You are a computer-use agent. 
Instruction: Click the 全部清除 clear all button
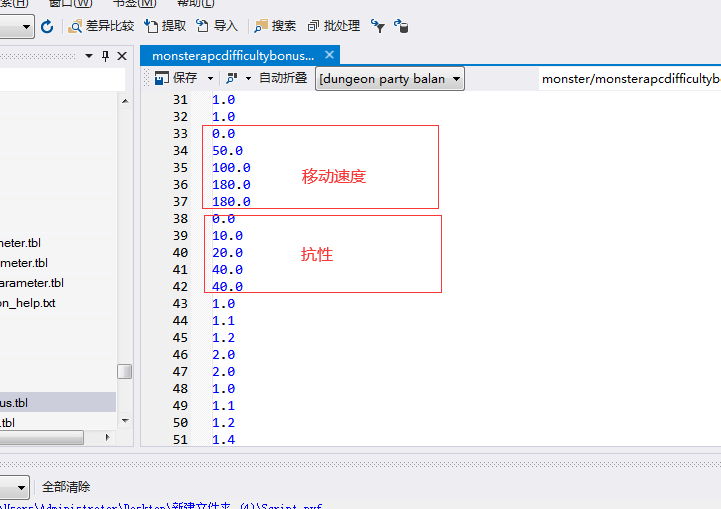point(66,487)
